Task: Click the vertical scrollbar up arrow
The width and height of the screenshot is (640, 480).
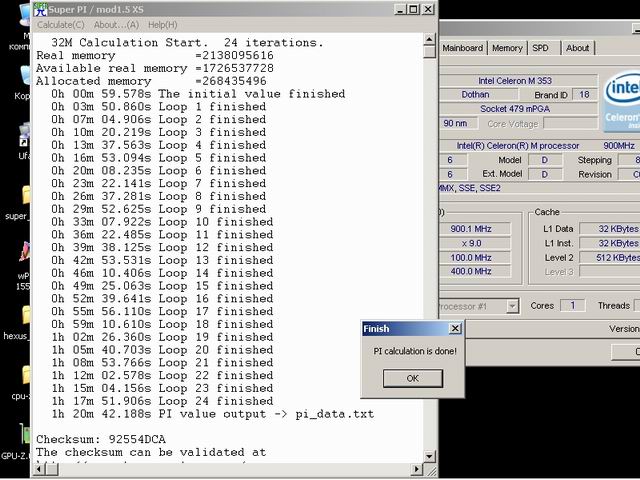Action: click(429, 39)
